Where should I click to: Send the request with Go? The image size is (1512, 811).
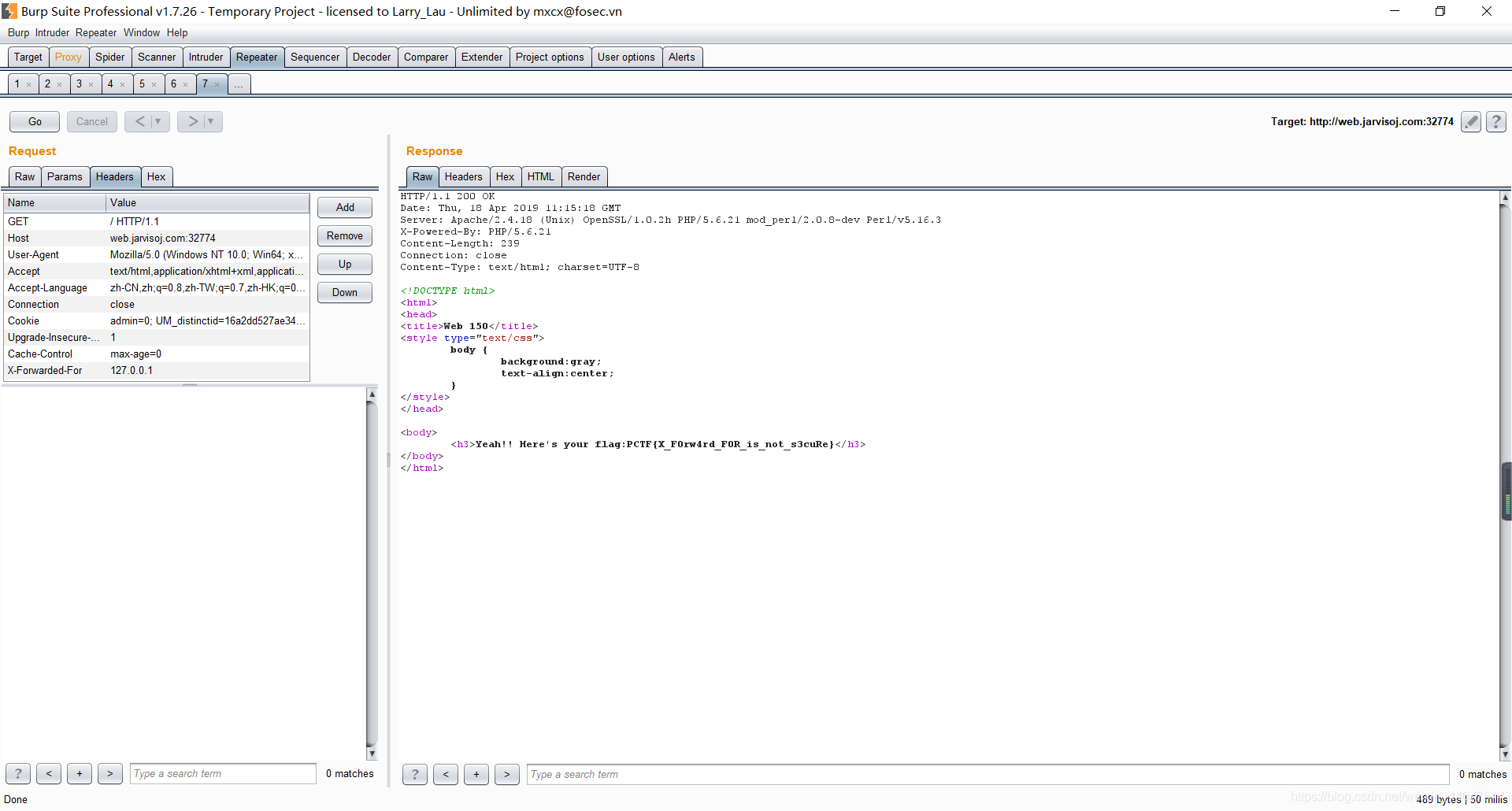point(35,121)
